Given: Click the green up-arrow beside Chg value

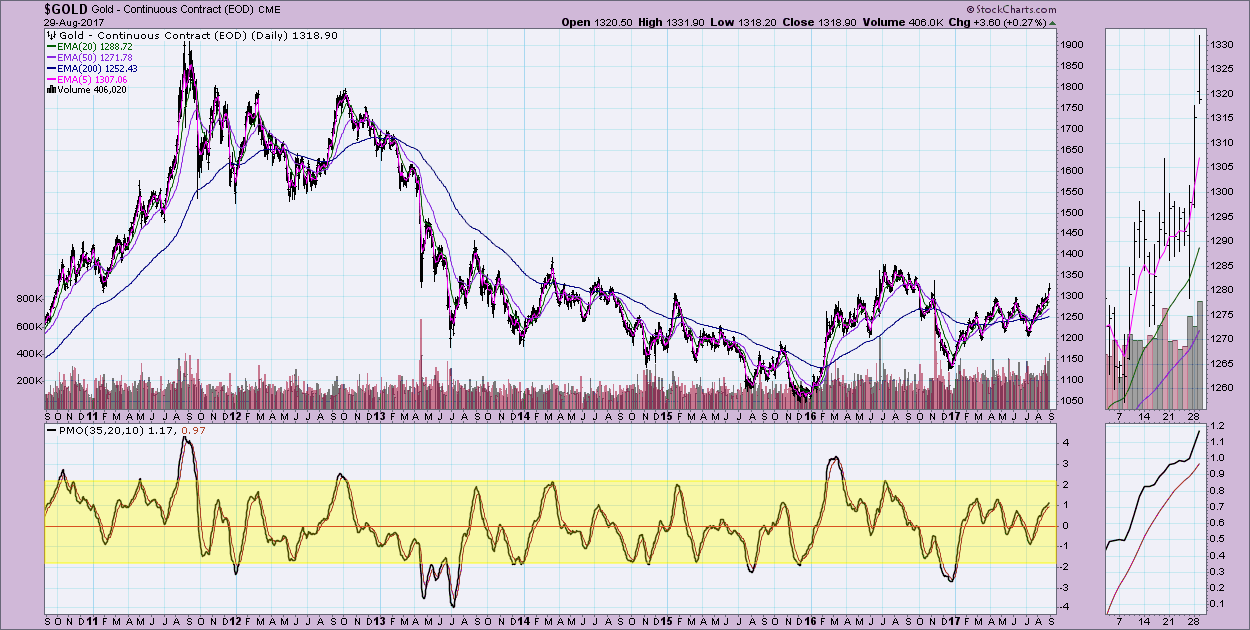Looking at the screenshot, I should coord(1054,21).
